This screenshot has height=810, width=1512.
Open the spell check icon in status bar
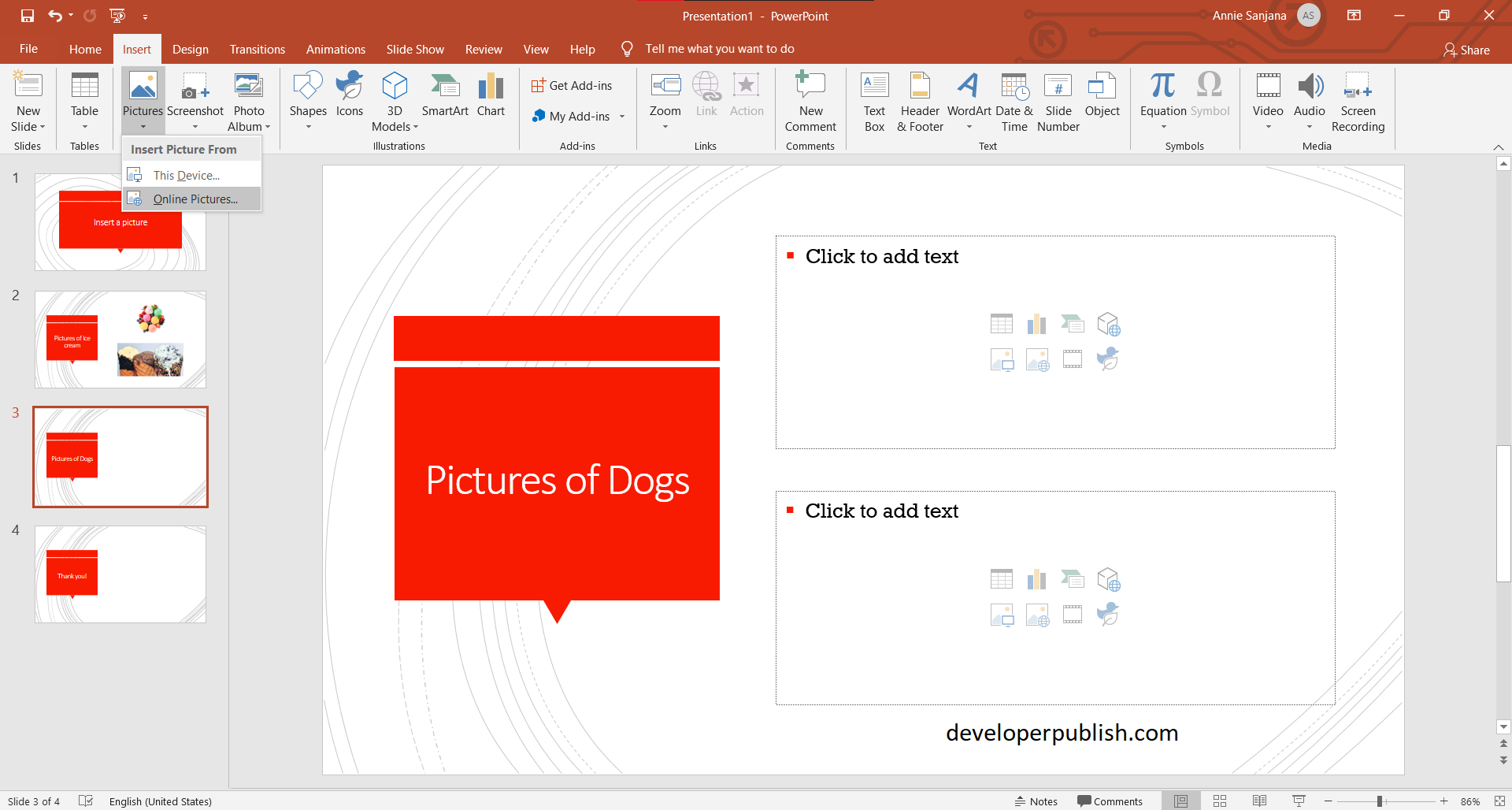pos(86,801)
